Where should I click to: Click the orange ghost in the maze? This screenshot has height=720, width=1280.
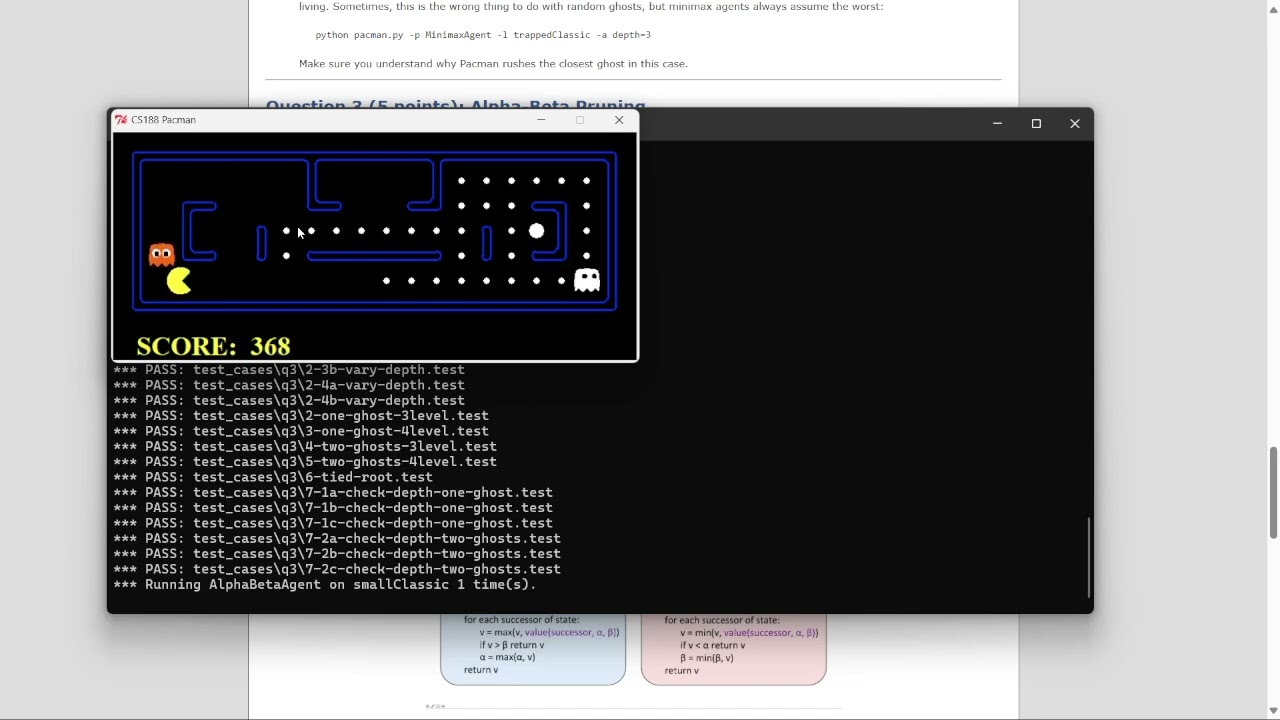pyautogui.click(x=162, y=255)
